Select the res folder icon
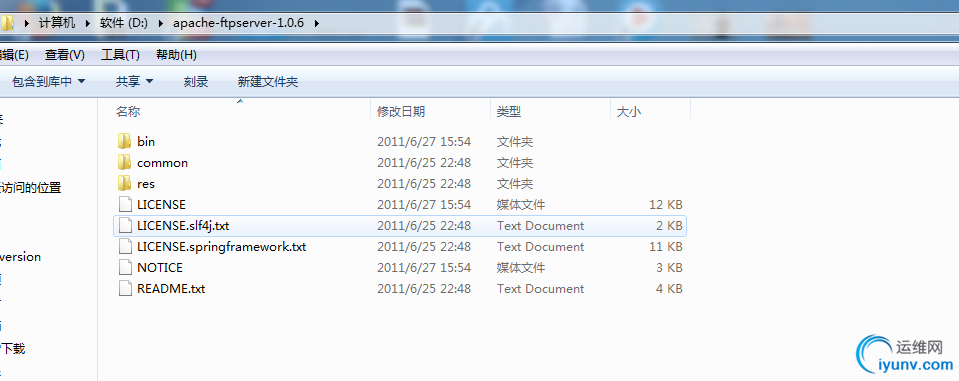This screenshot has width=959, height=381. (124, 183)
